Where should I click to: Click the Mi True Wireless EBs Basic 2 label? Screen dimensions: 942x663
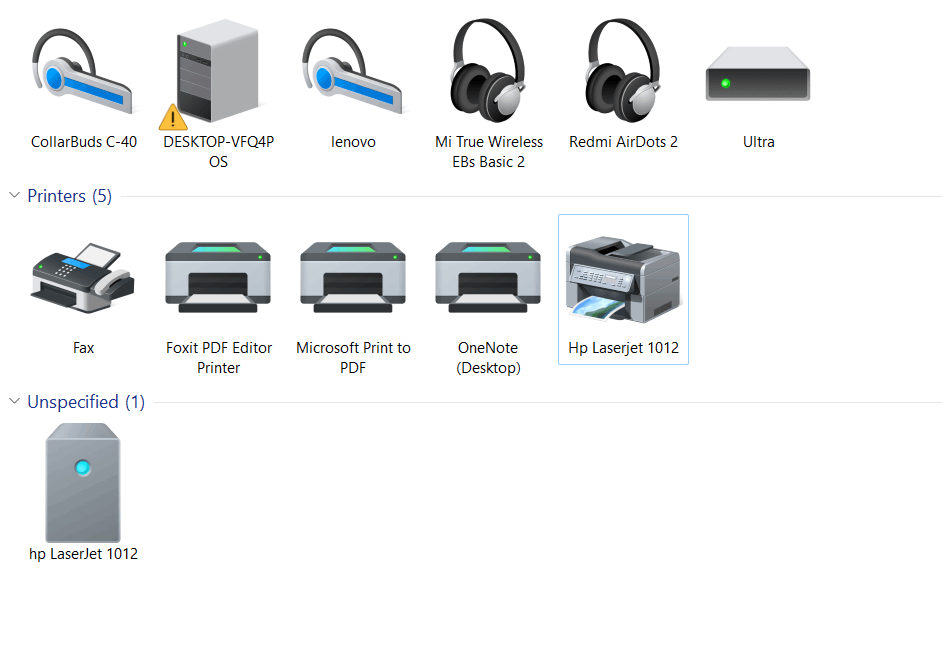coord(488,151)
